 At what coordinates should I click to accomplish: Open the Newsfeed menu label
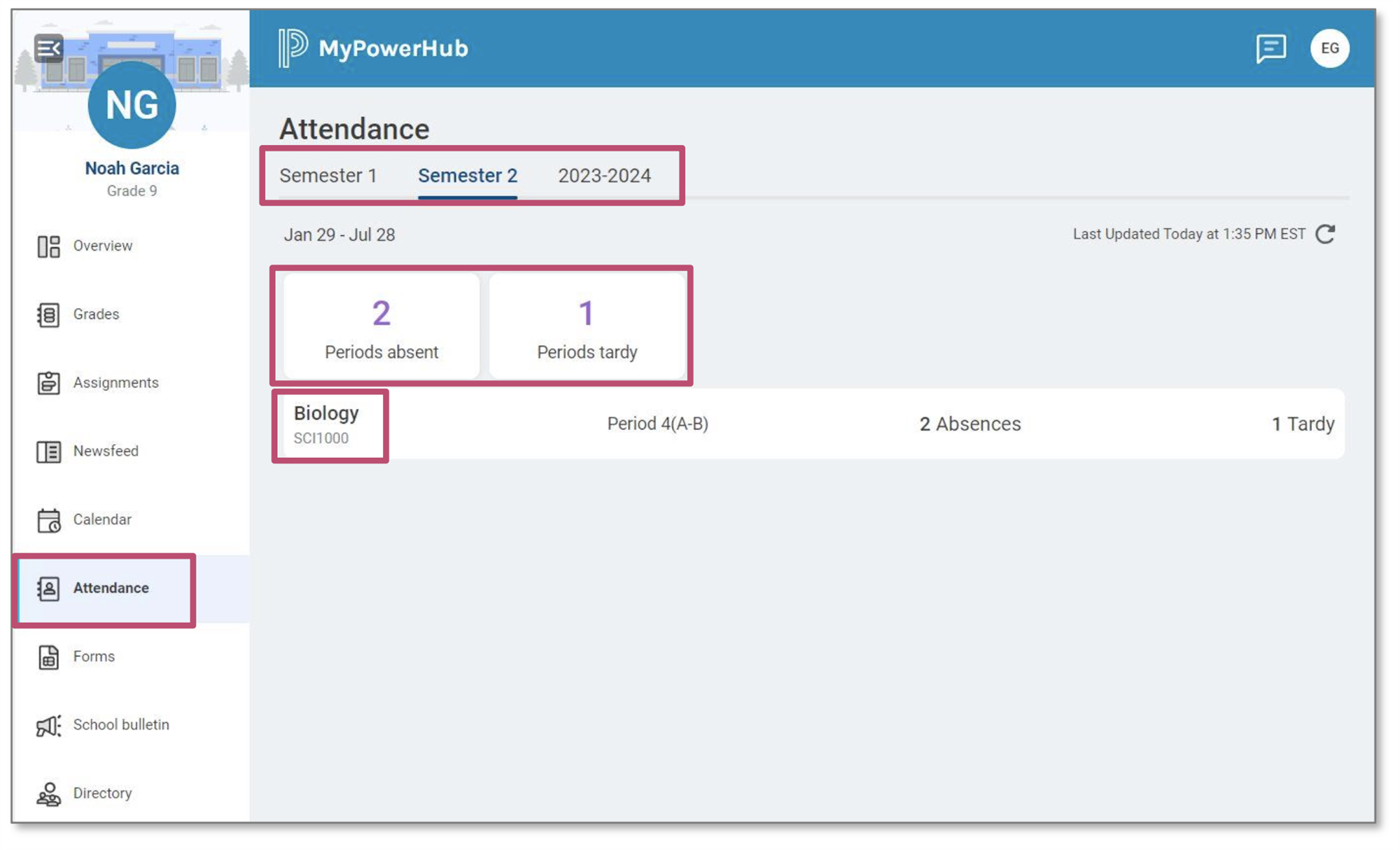pos(106,451)
